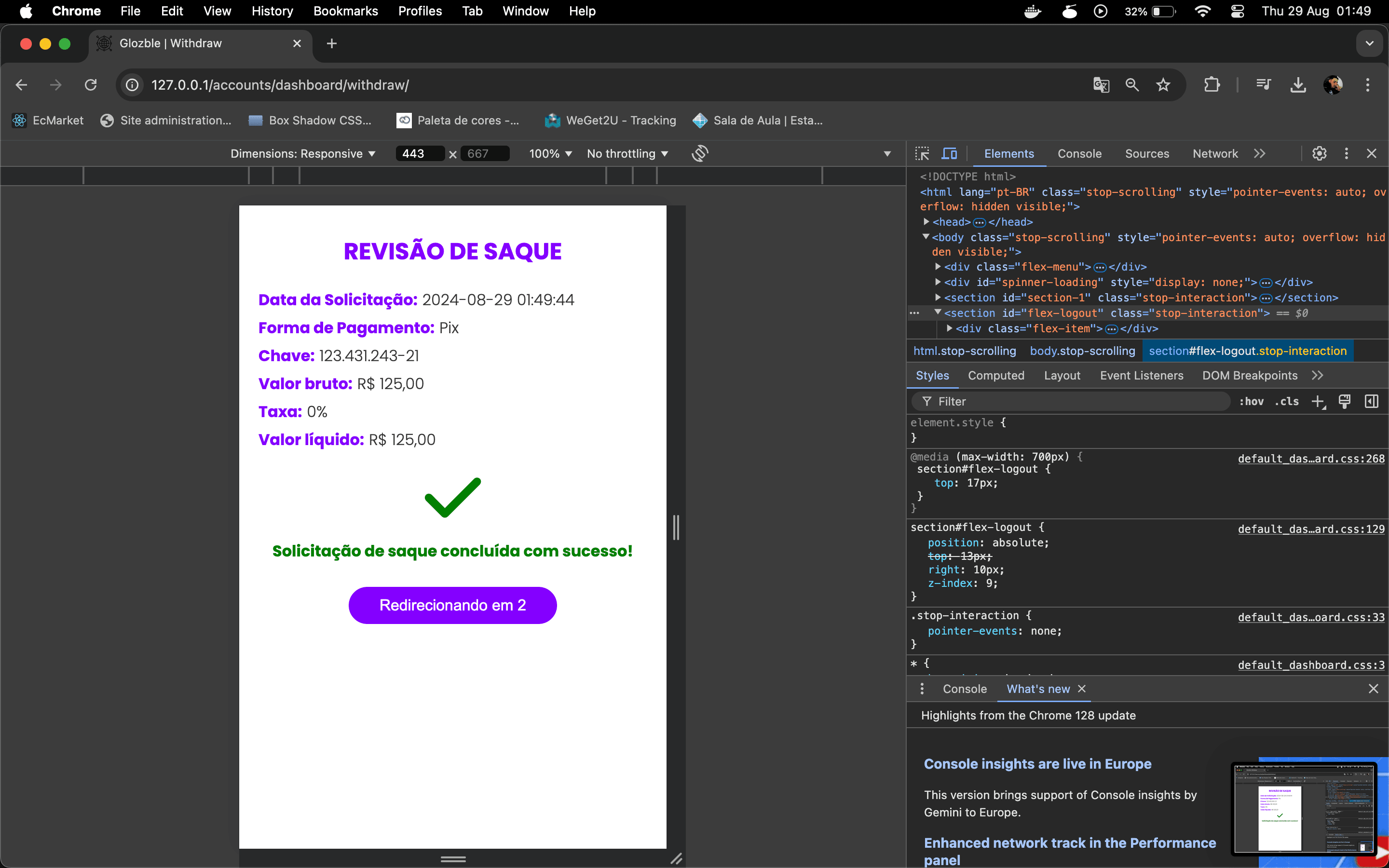Screen dimensions: 1389x868
Task: Click the styles Filter field
Action: coord(1071,401)
